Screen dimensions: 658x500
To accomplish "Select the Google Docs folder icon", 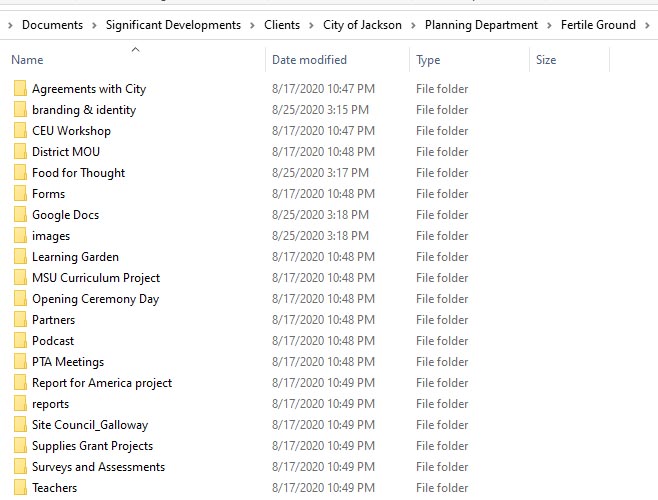I will (20, 215).
